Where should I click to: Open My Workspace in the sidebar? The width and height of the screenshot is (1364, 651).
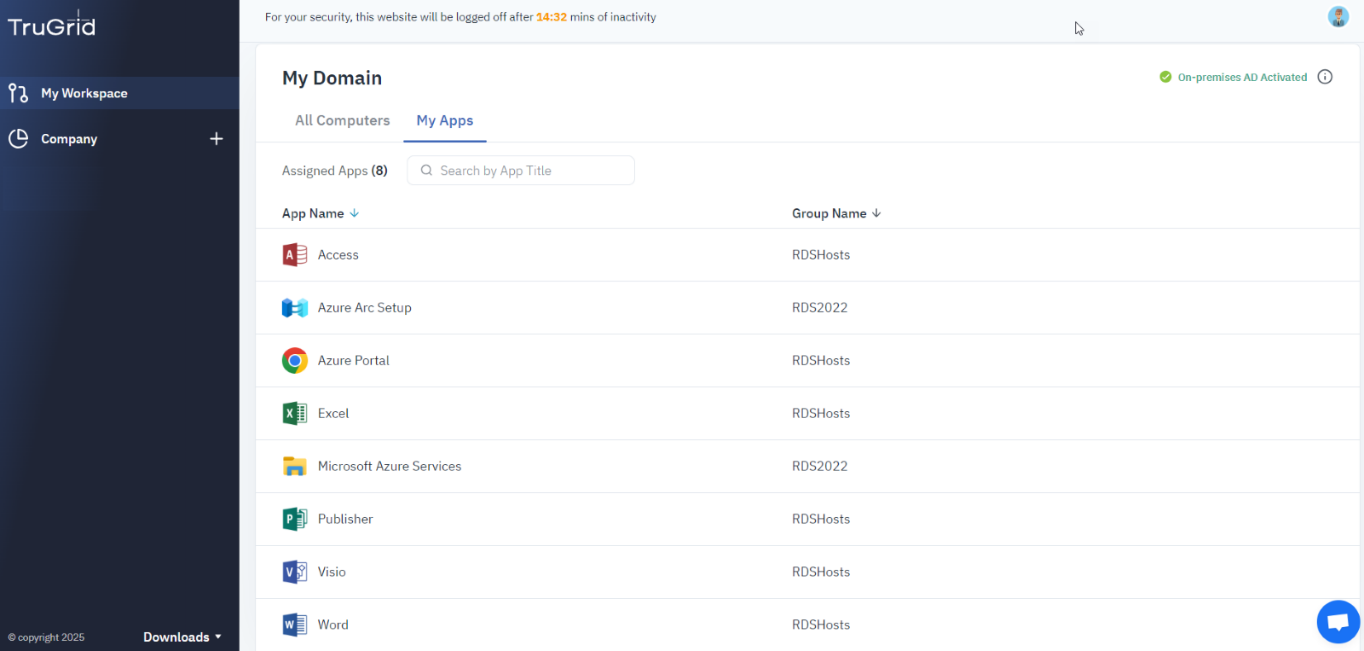click(x=120, y=93)
